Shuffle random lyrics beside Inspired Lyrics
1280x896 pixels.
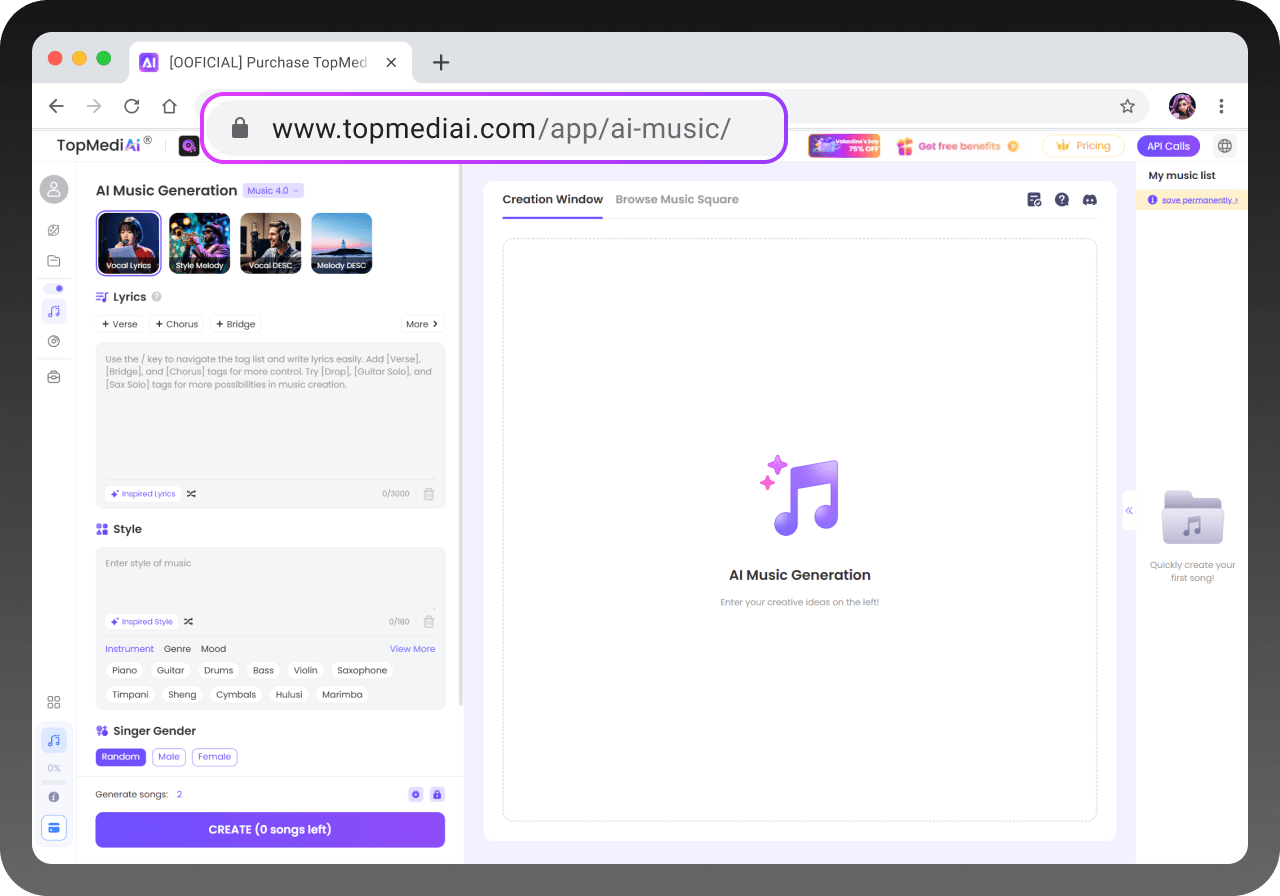191,494
